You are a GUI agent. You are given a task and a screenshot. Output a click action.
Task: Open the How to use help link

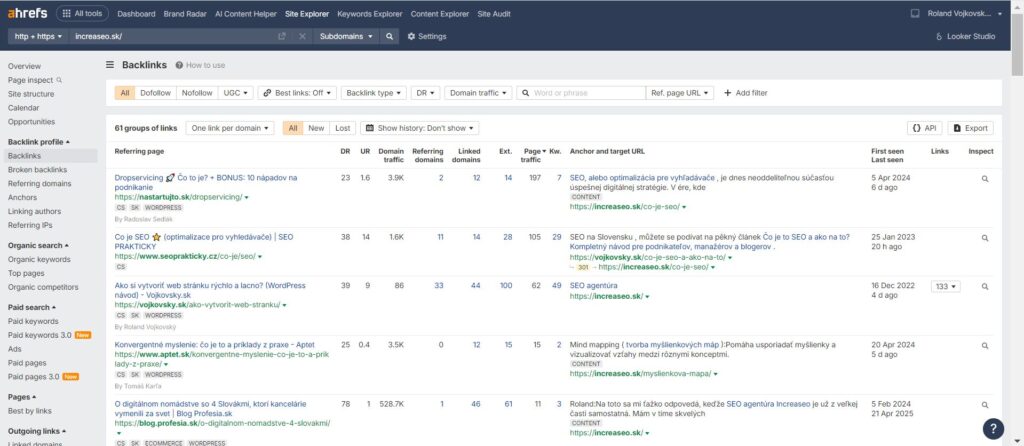coord(200,65)
